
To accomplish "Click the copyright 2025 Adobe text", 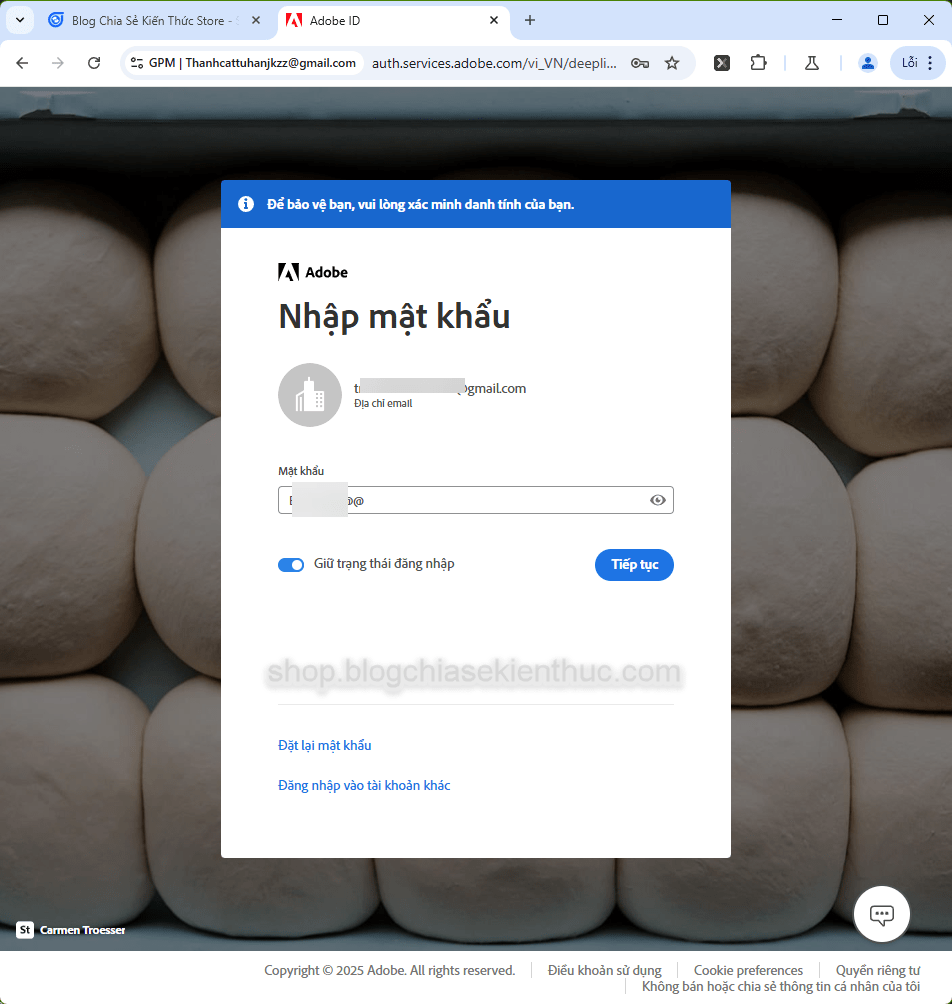I will click(389, 970).
